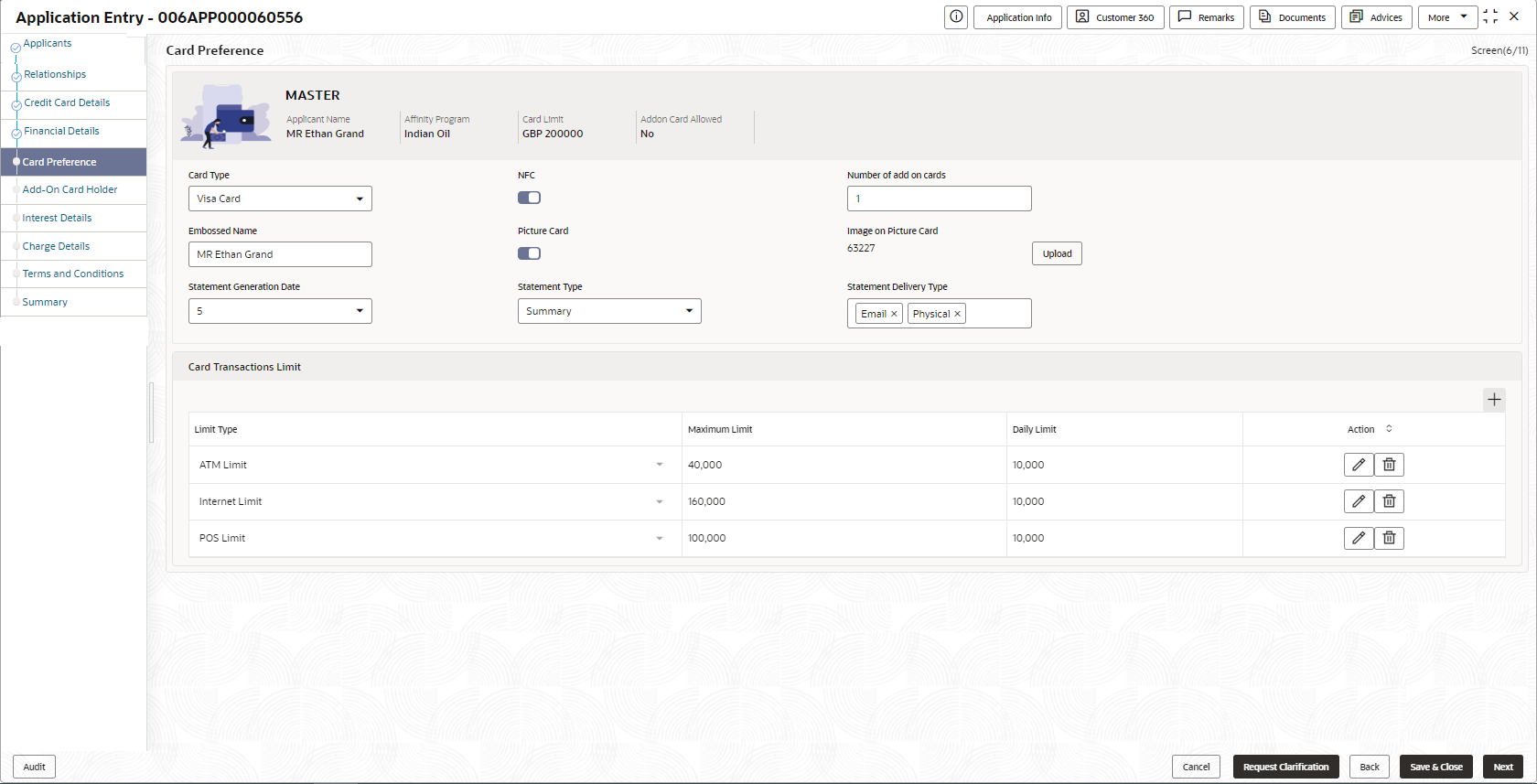Select the Interest Details step
Image resolution: width=1537 pixels, height=784 pixels.
coord(57,219)
